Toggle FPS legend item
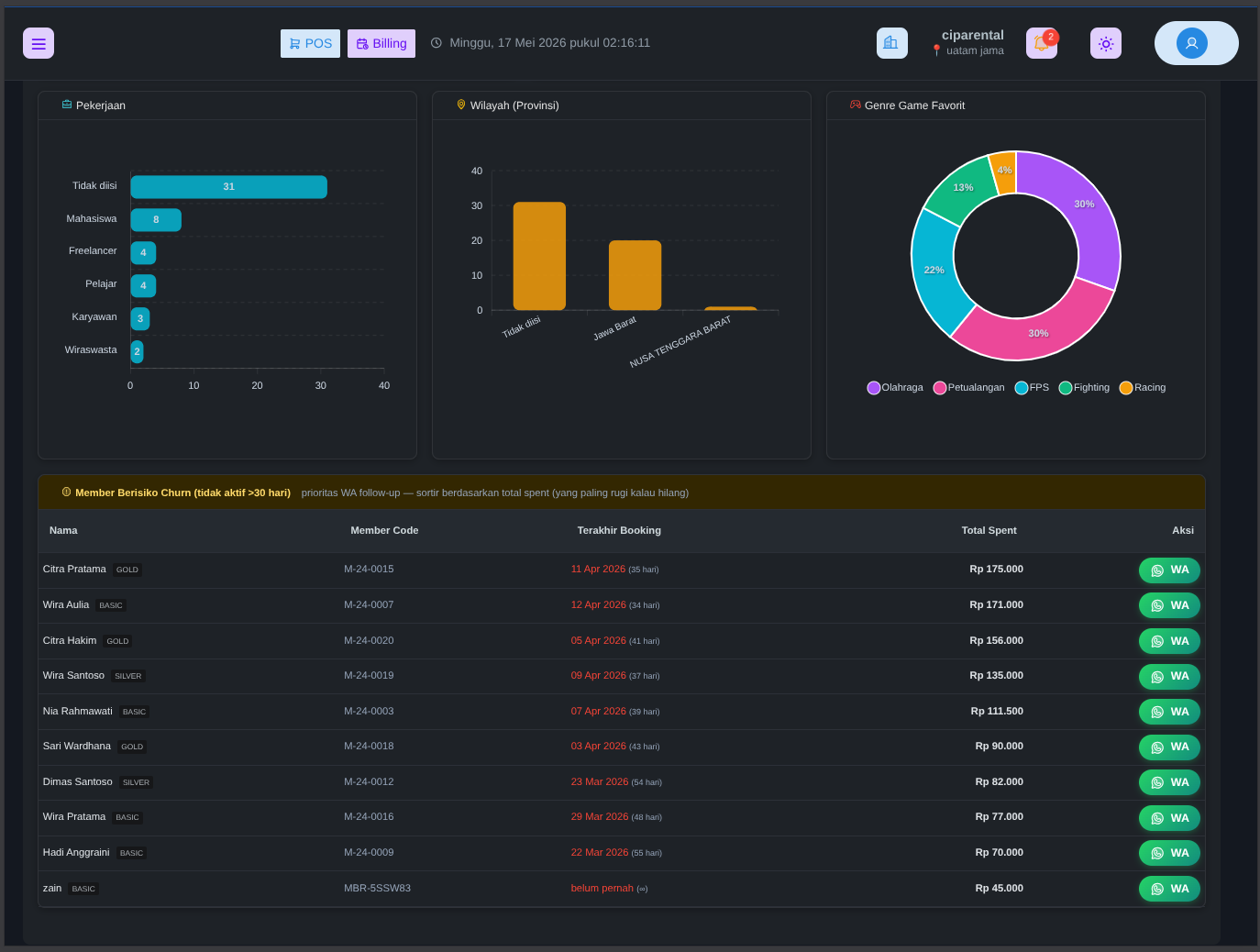Image resolution: width=1260 pixels, height=952 pixels. click(1032, 388)
